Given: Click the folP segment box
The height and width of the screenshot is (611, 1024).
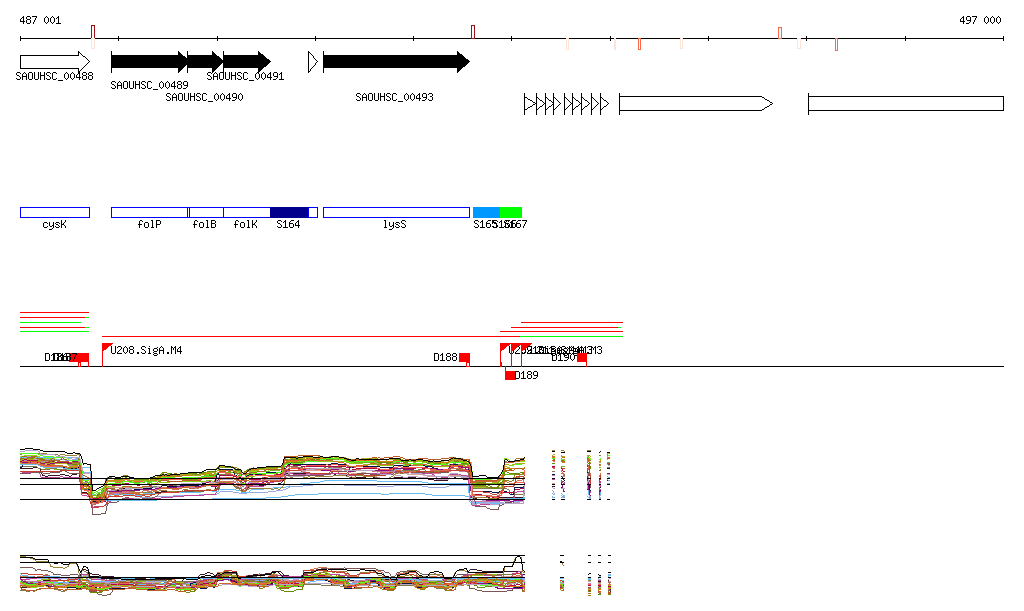Looking at the screenshot, I should point(149,212).
